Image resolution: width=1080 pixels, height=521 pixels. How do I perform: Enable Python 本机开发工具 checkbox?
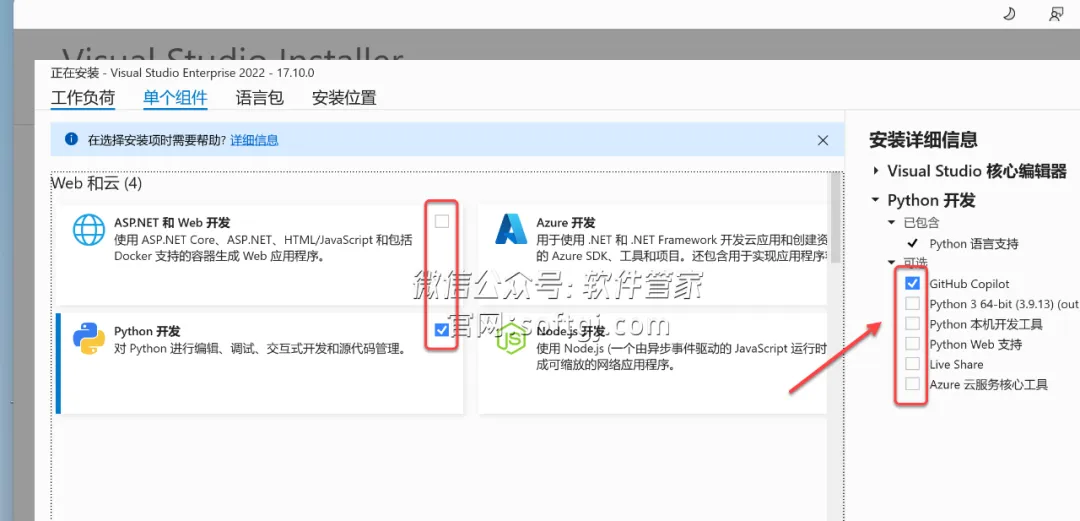913,323
